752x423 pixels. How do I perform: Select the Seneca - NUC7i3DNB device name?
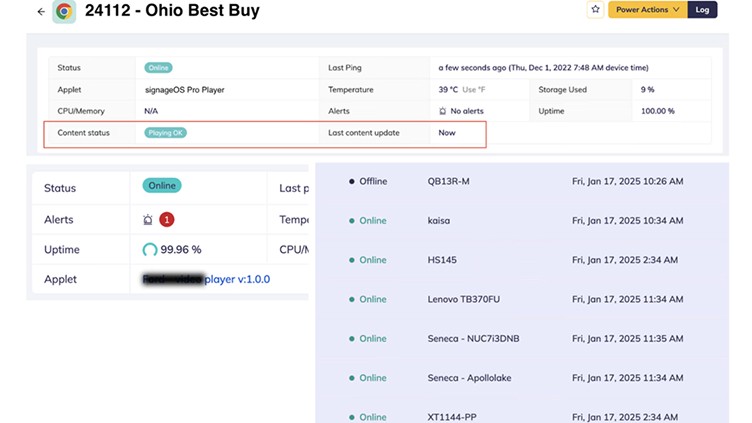tap(473, 339)
